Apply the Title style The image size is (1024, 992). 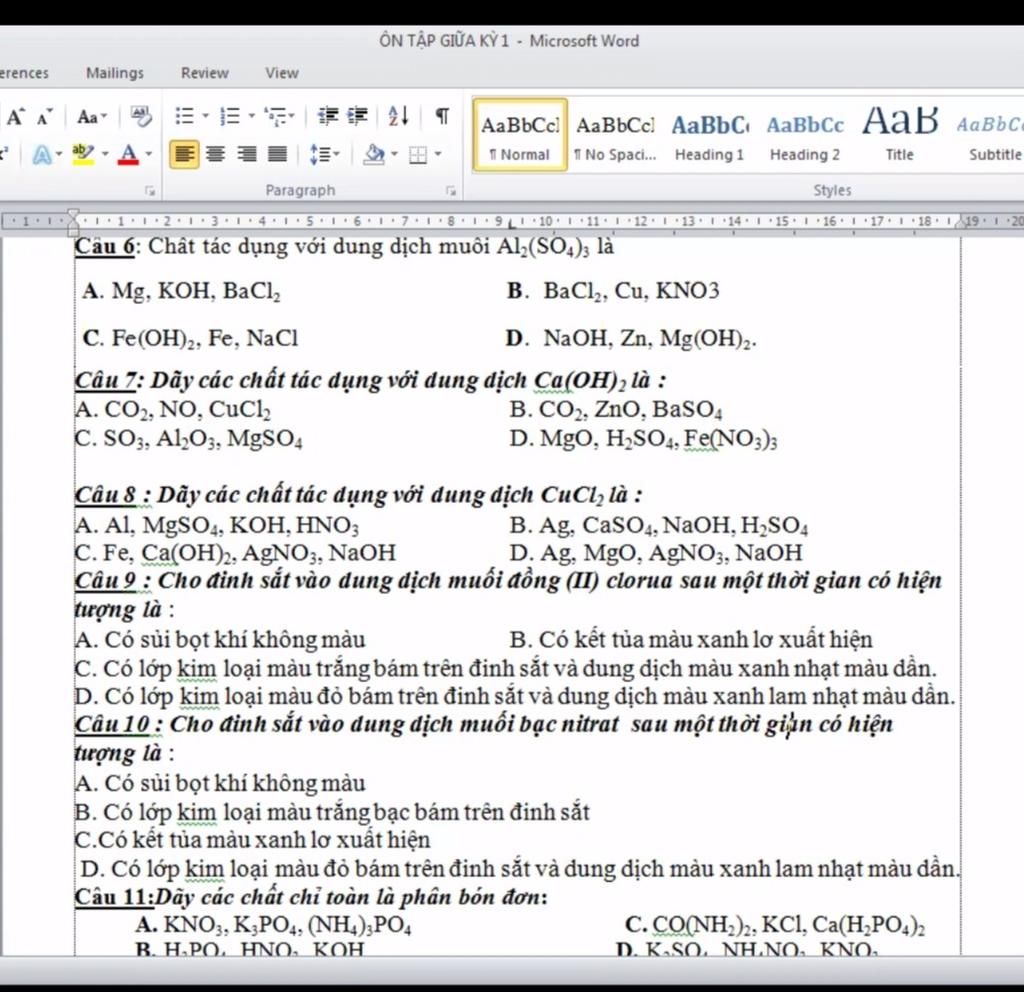click(899, 136)
